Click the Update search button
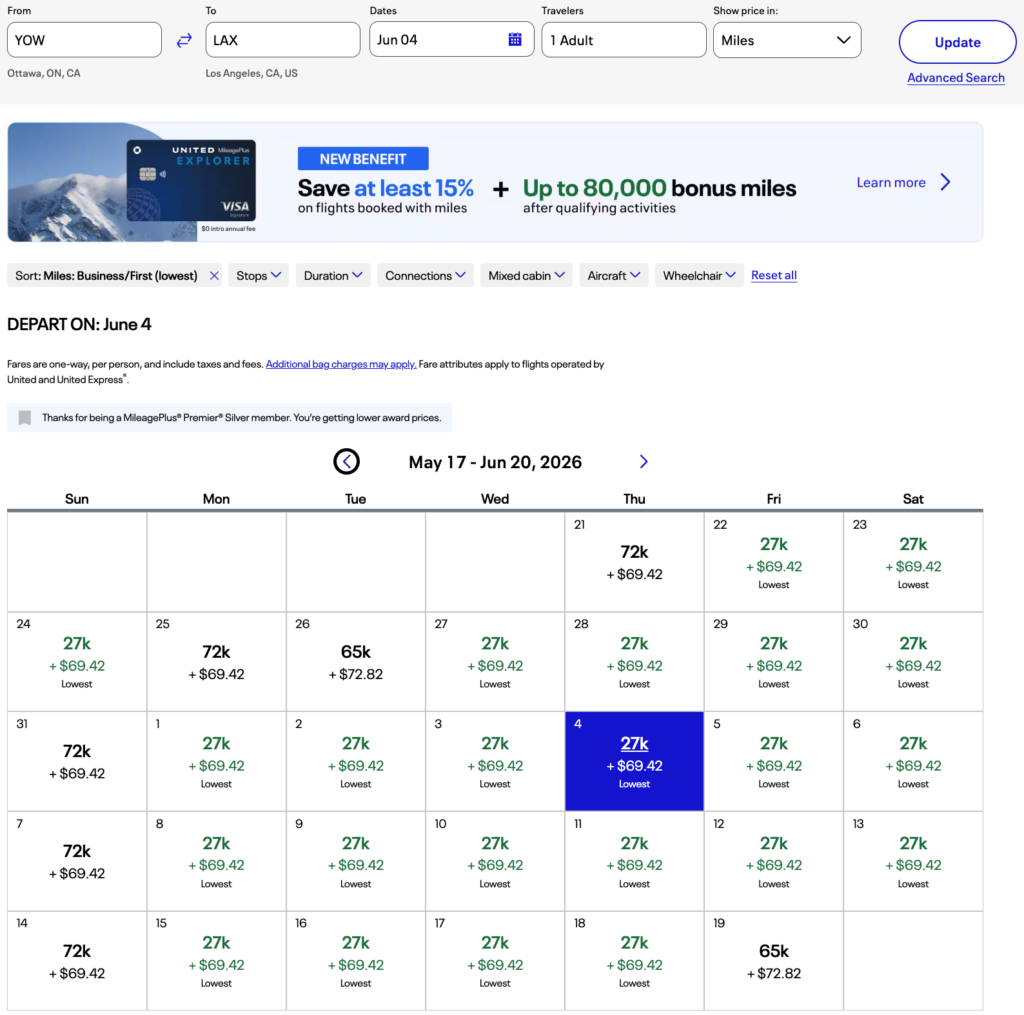 pyautogui.click(x=957, y=42)
